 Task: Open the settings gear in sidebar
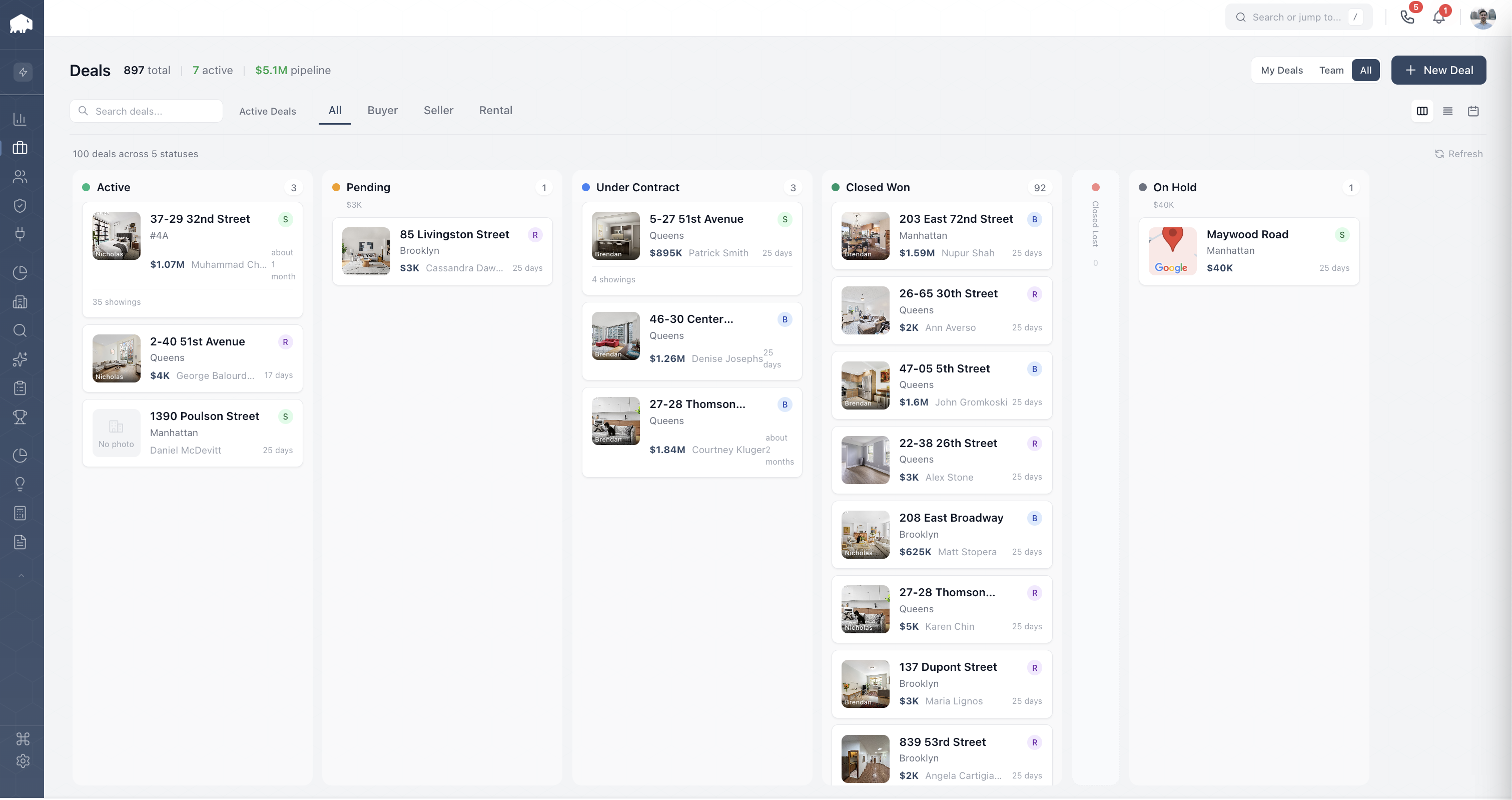click(x=23, y=761)
